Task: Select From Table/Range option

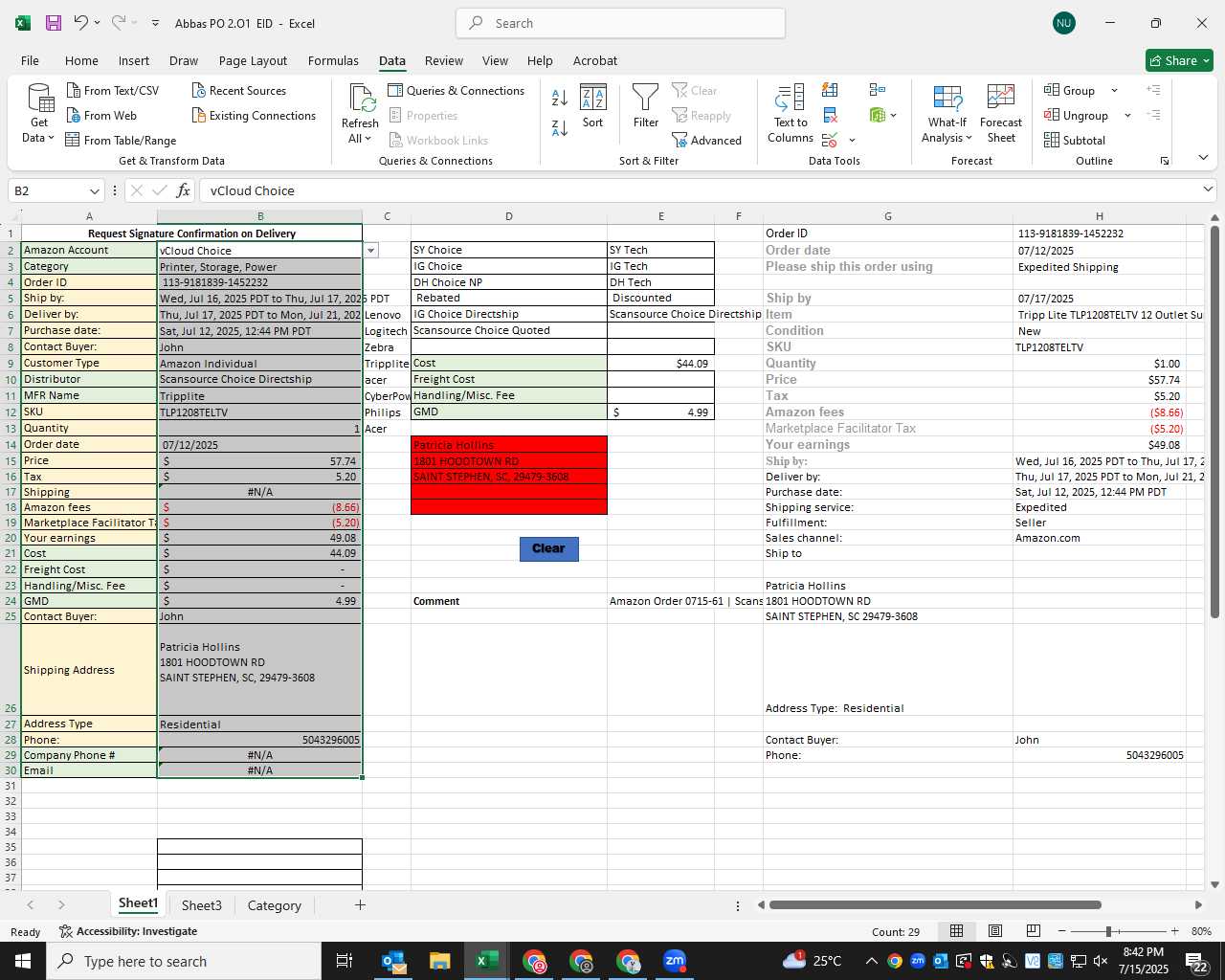Action: pyautogui.click(x=121, y=140)
